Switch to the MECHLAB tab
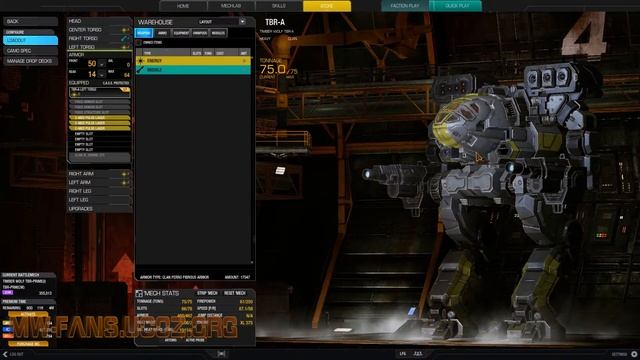640x360 pixels. point(231,6)
